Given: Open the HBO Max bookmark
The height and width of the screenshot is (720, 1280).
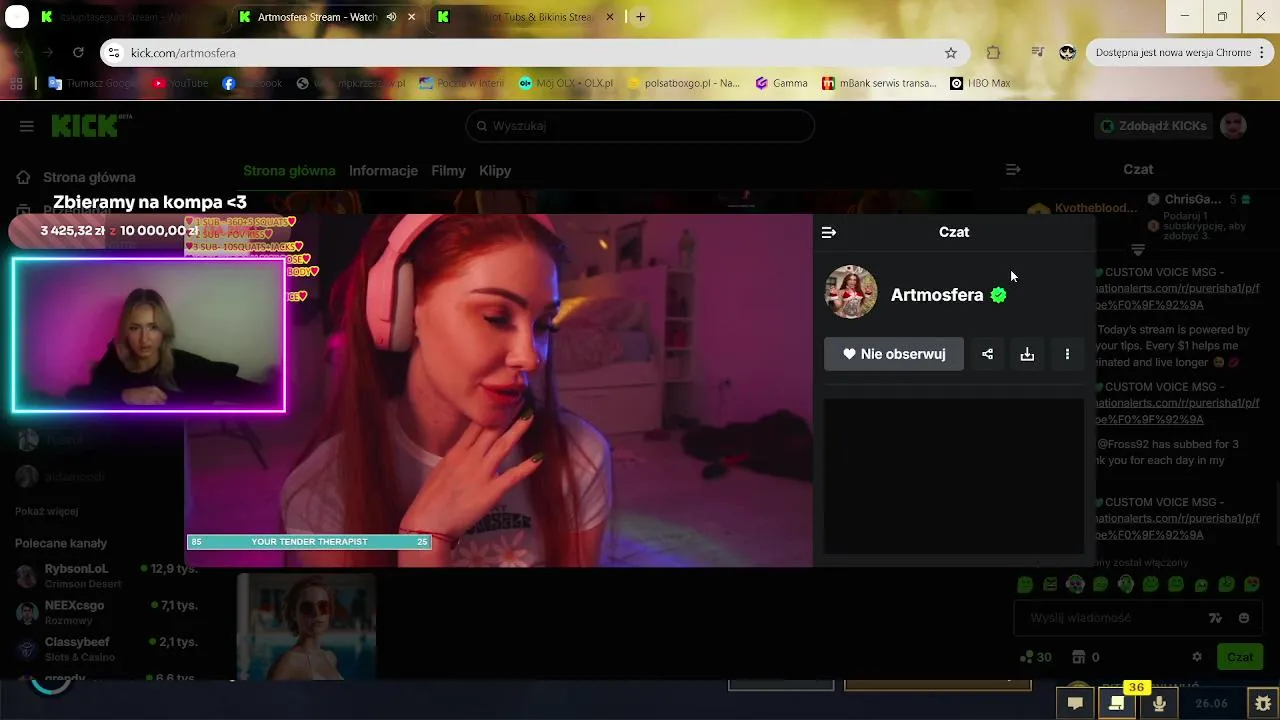Looking at the screenshot, I should (x=980, y=83).
